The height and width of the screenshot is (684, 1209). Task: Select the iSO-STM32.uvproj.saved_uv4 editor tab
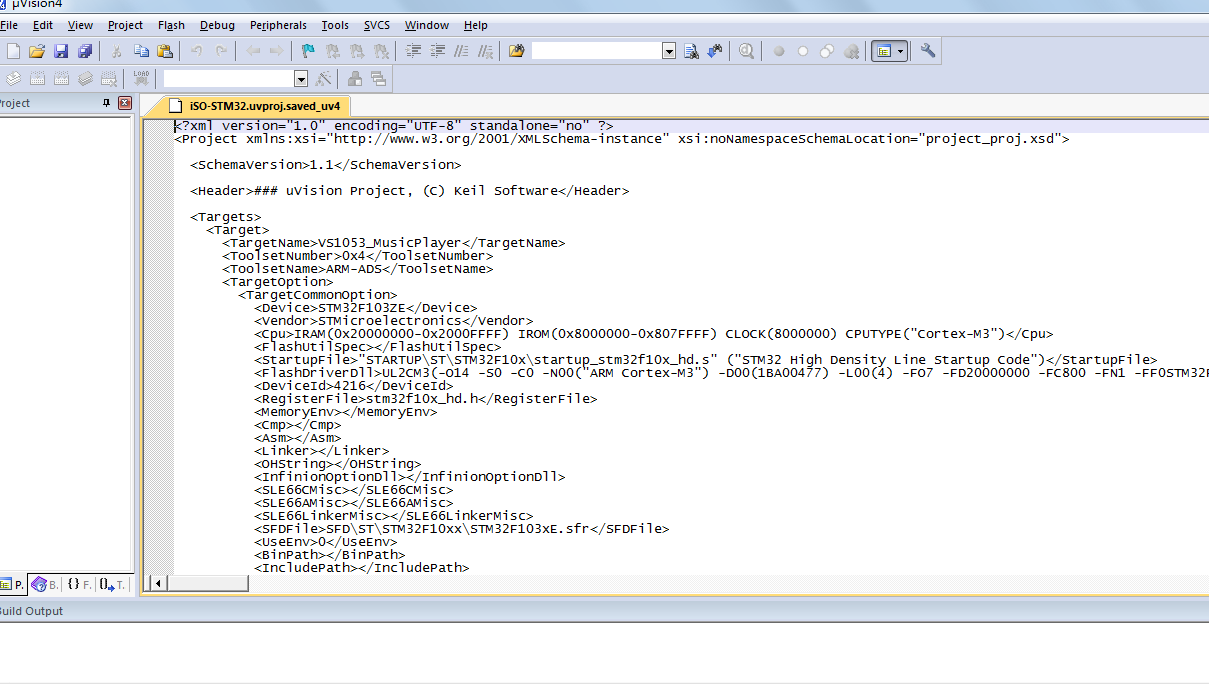[x=255, y=106]
